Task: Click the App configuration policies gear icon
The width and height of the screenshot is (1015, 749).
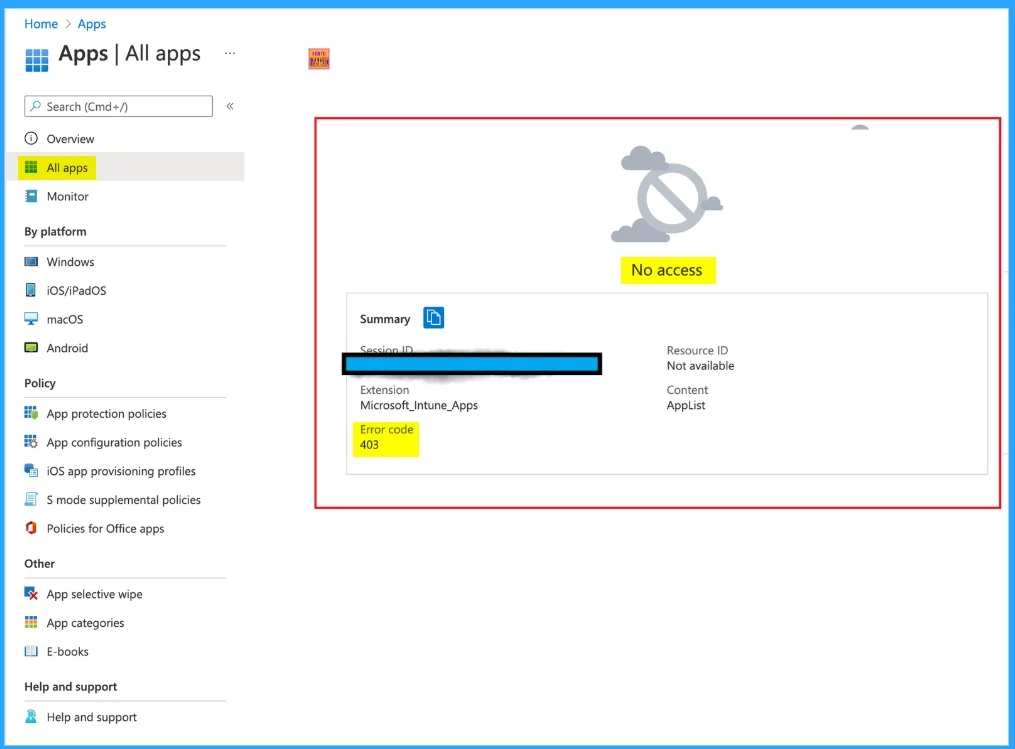Action: point(31,442)
